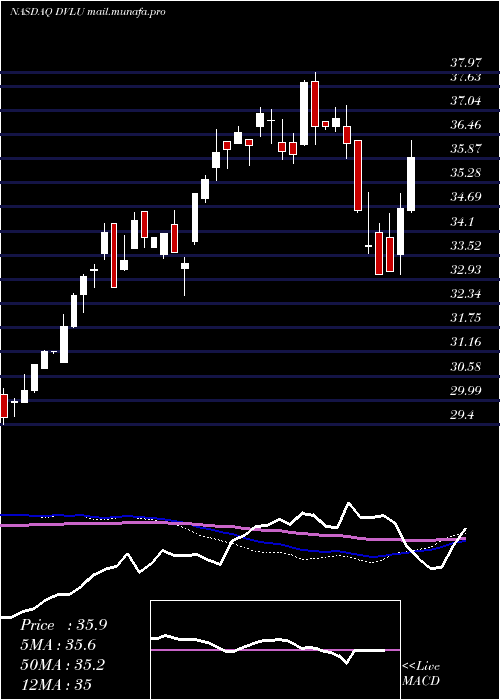Select the 34.1 price axis label
Viewport: 500px width, 700px height.
point(462,221)
